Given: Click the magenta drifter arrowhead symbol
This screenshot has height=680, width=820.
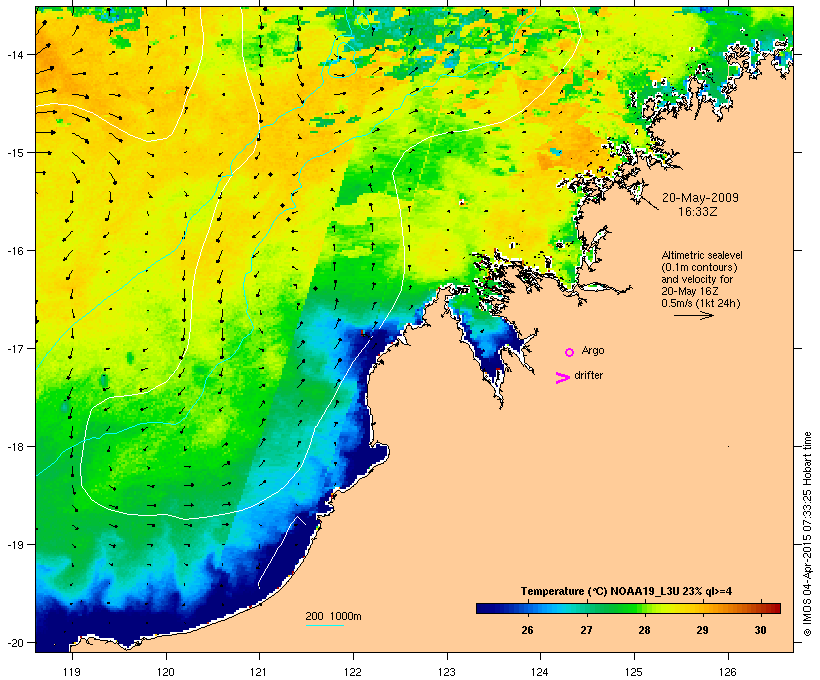Looking at the screenshot, I should point(562,378).
